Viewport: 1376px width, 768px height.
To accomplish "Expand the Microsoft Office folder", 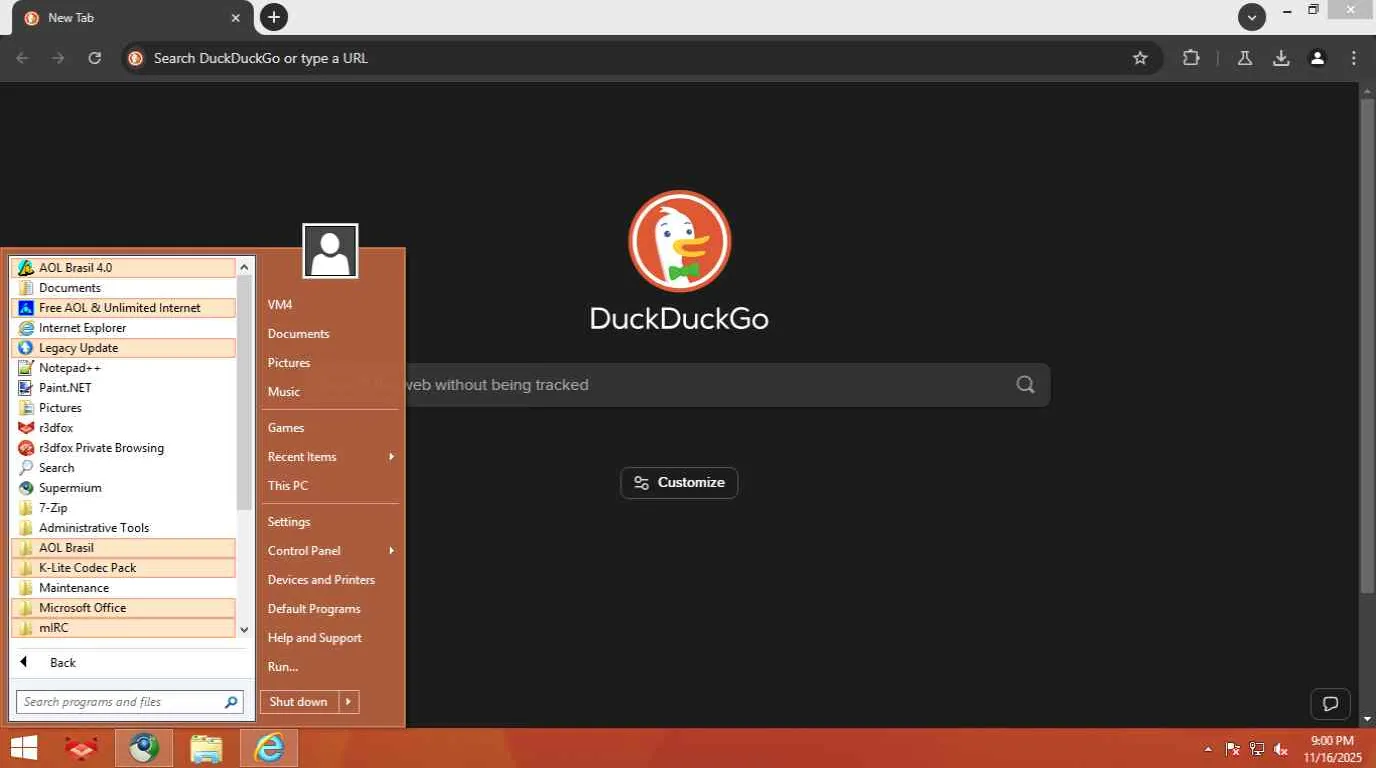I will tap(123, 608).
